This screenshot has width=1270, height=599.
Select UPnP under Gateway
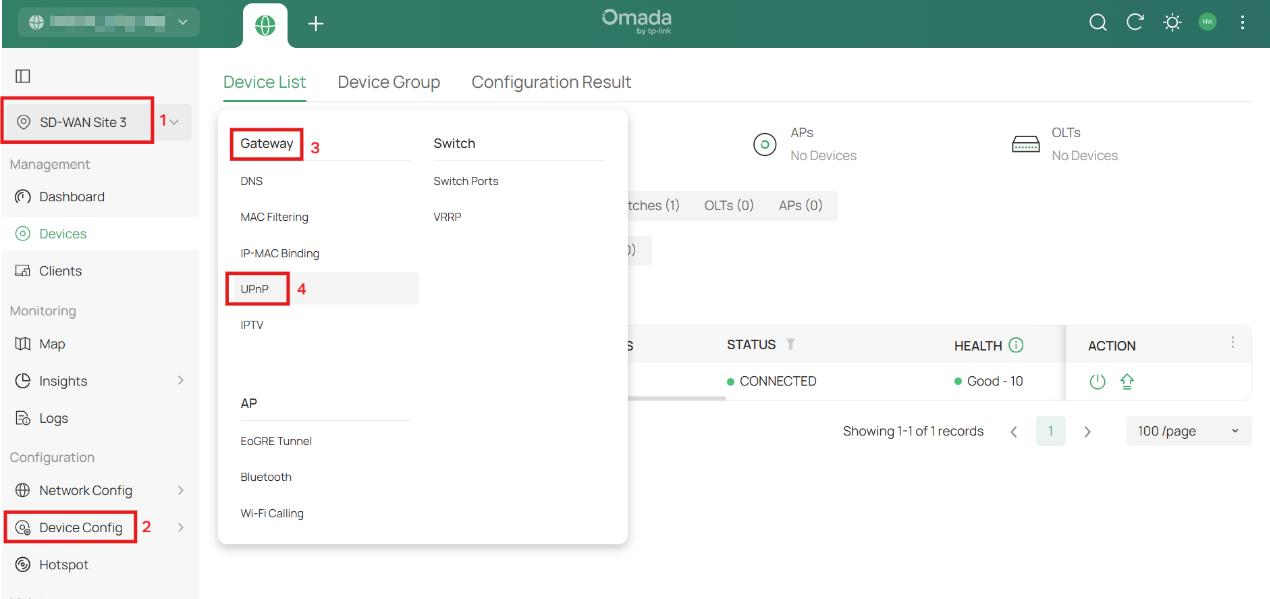click(x=255, y=289)
